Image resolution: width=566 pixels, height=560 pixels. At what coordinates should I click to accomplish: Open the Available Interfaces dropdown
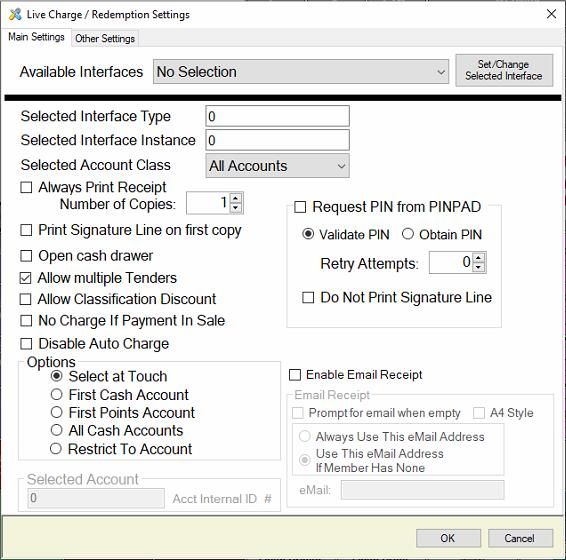tap(301, 72)
